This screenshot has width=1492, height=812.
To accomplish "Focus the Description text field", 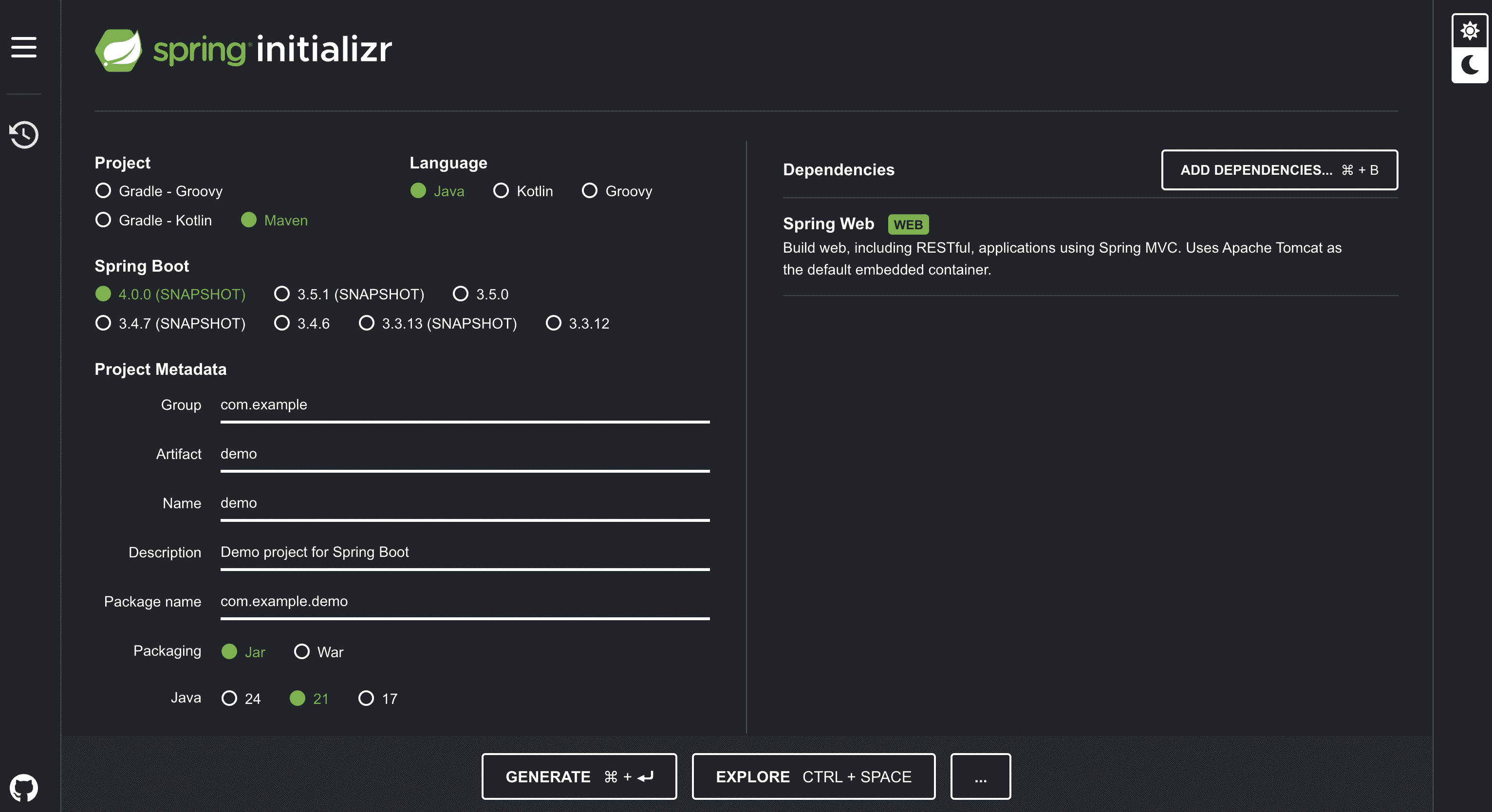I will (x=465, y=553).
